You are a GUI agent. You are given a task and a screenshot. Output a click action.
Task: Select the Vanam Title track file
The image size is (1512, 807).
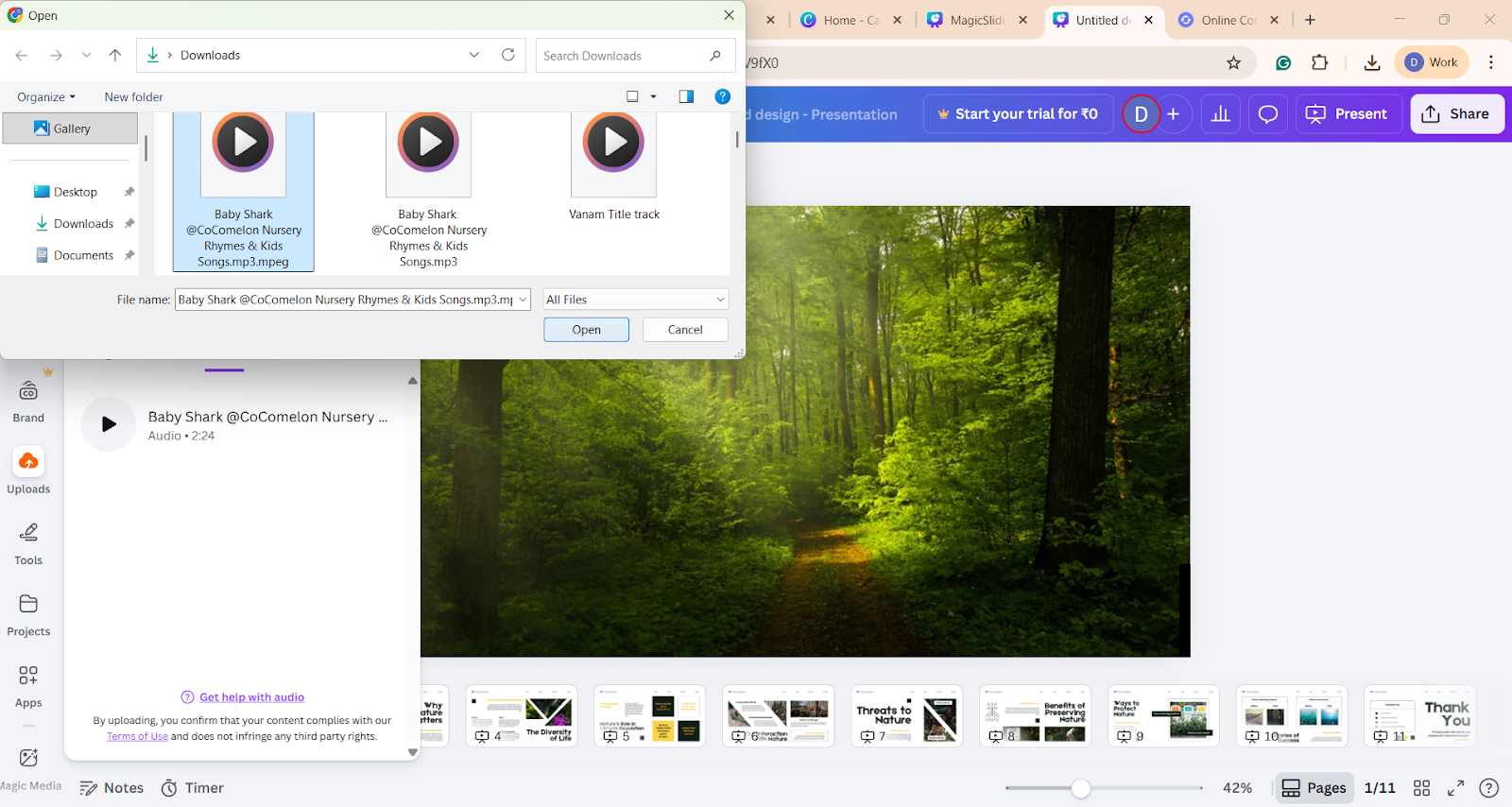[x=614, y=167]
